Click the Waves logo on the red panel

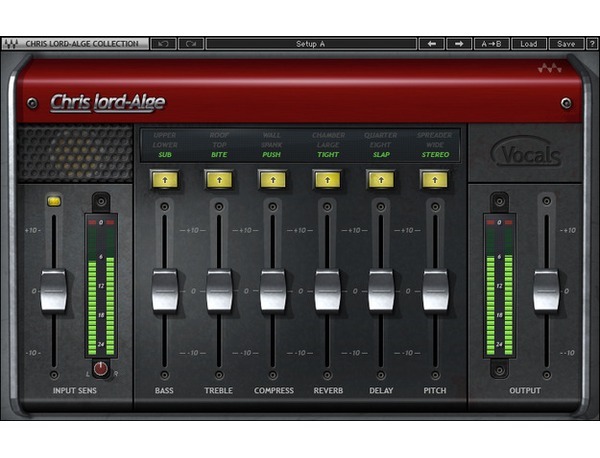pos(550,68)
